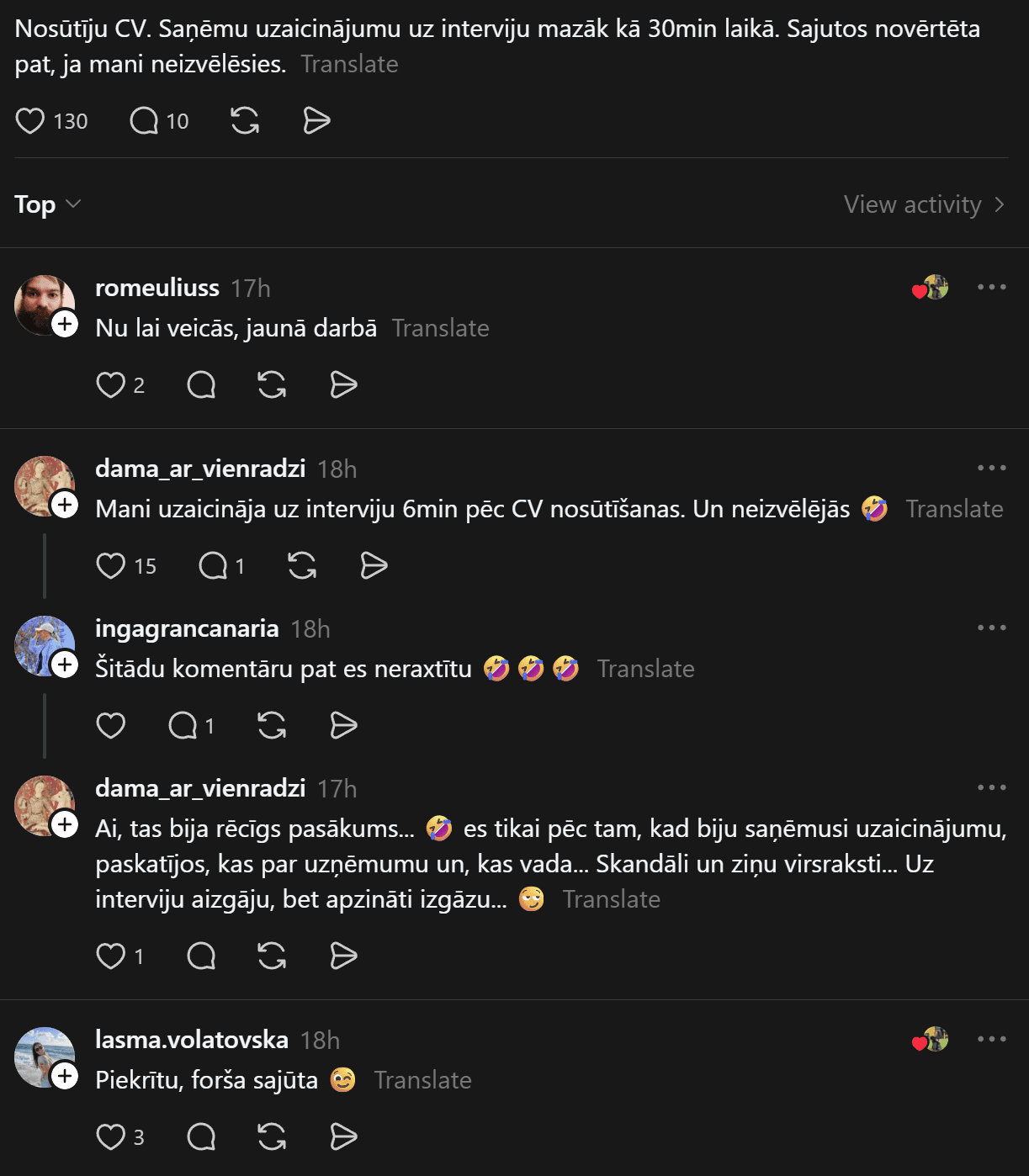Repost dama_ar_vienradzi's 17h reply

tap(272, 956)
